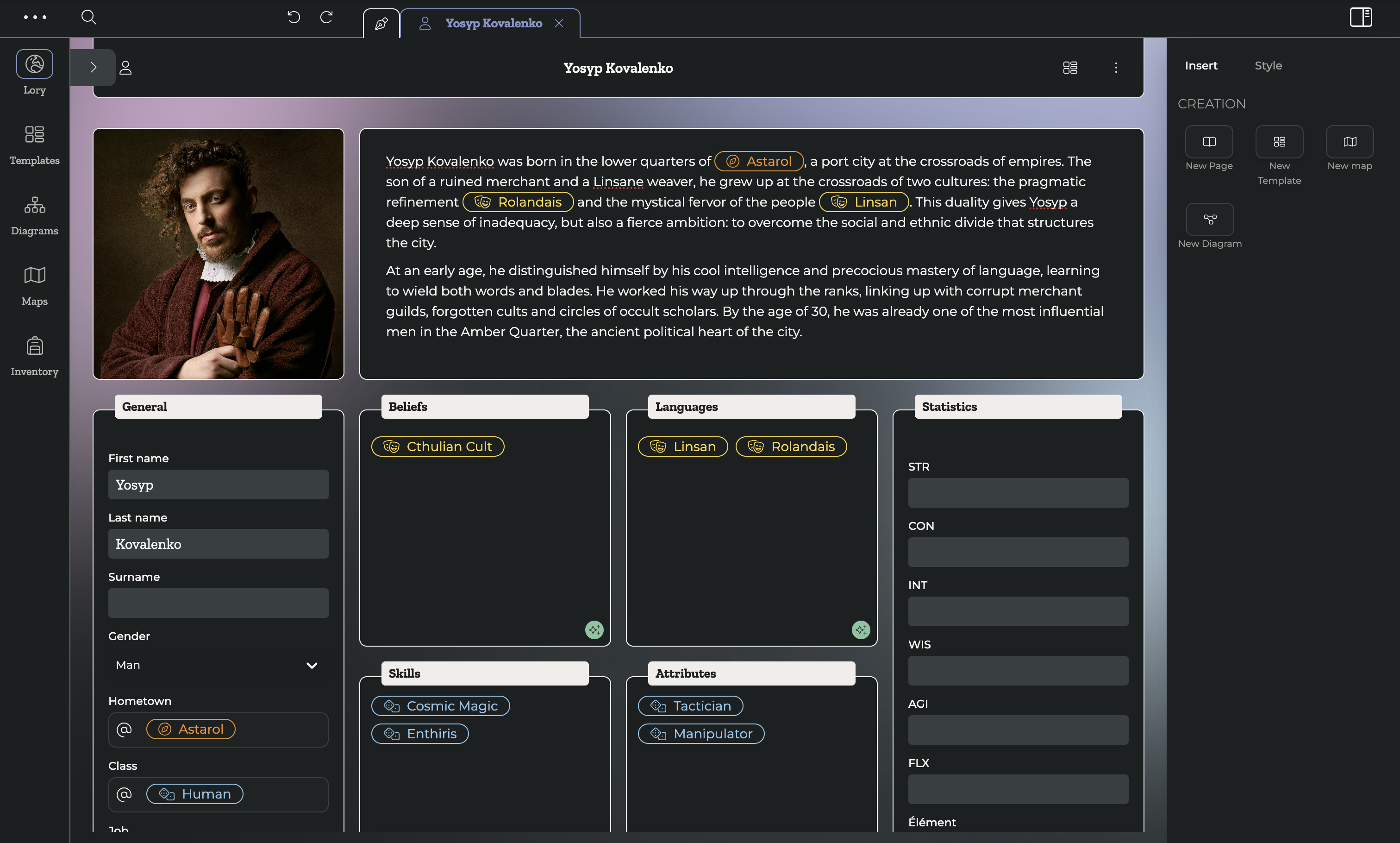This screenshot has width=1400, height=843.
Task: Undo the last action
Action: [x=294, y=17]
